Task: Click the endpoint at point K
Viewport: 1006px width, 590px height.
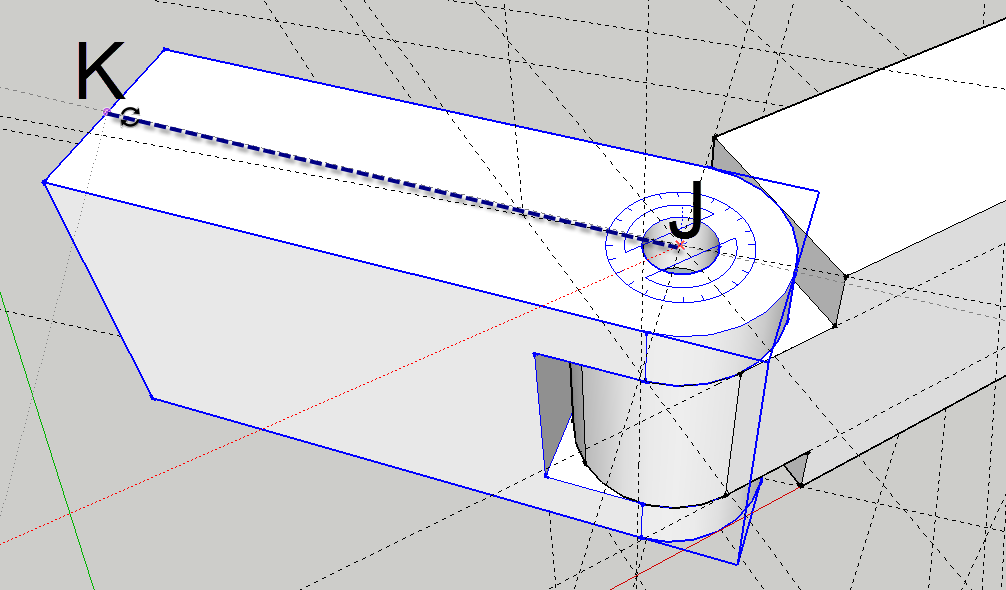Action: click(107, 112)
